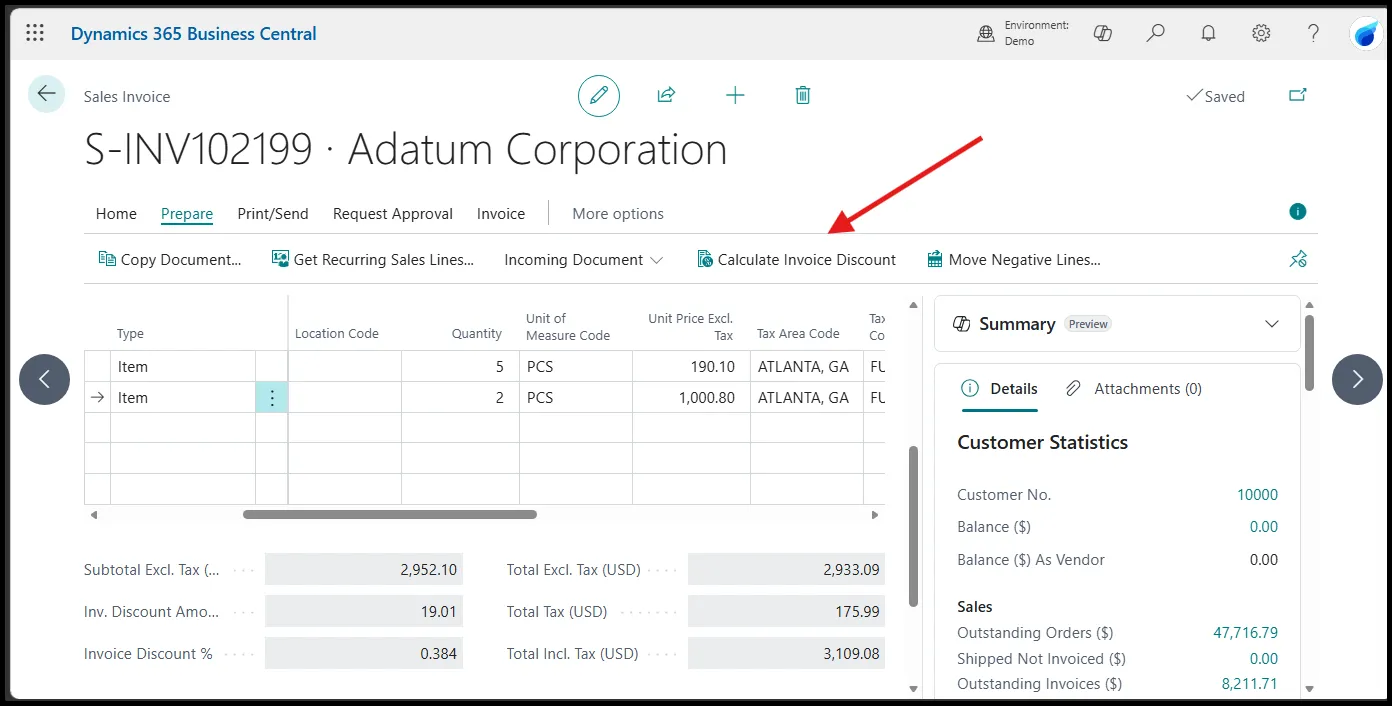This screenshot has height=706, width=1392.
Task: Open the Home menu tab
Action: point(116,213)
